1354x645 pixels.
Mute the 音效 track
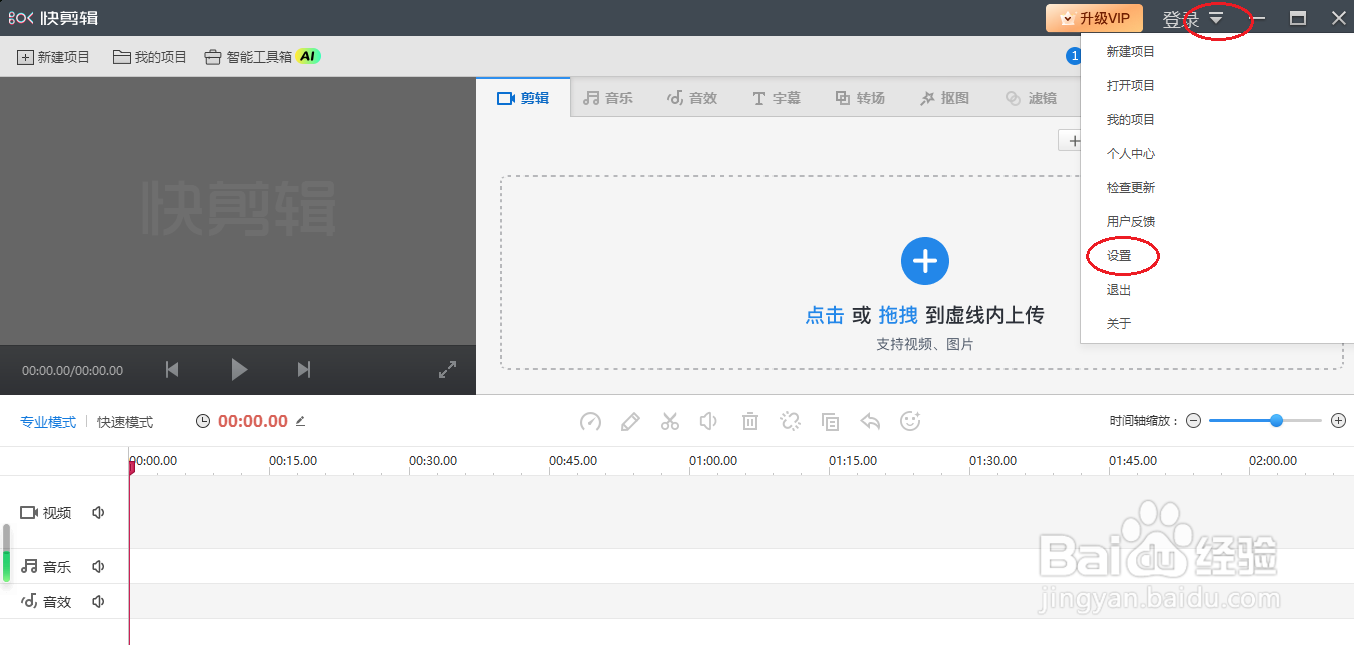click(98, 601)
